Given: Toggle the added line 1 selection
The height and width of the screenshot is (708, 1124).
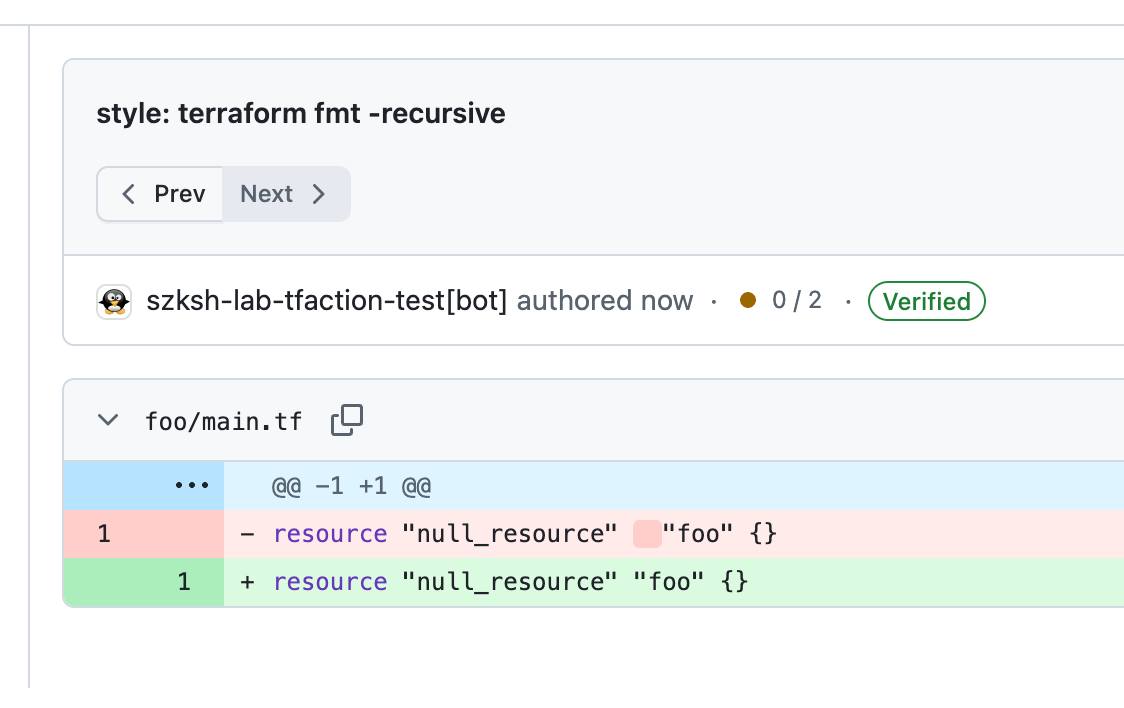Looking at the screenshot, I should coord(184,581).
